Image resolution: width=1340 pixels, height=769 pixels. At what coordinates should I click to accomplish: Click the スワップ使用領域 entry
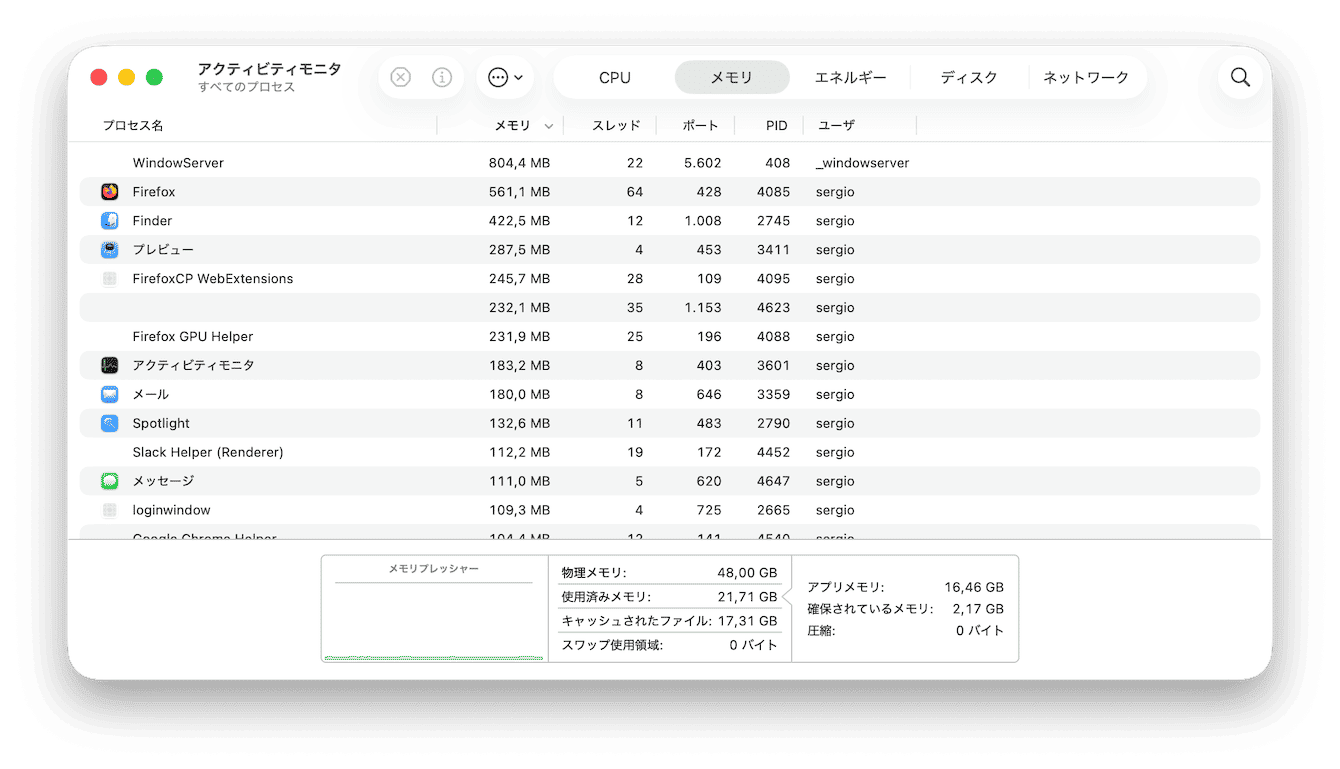[x=669, y=645]
